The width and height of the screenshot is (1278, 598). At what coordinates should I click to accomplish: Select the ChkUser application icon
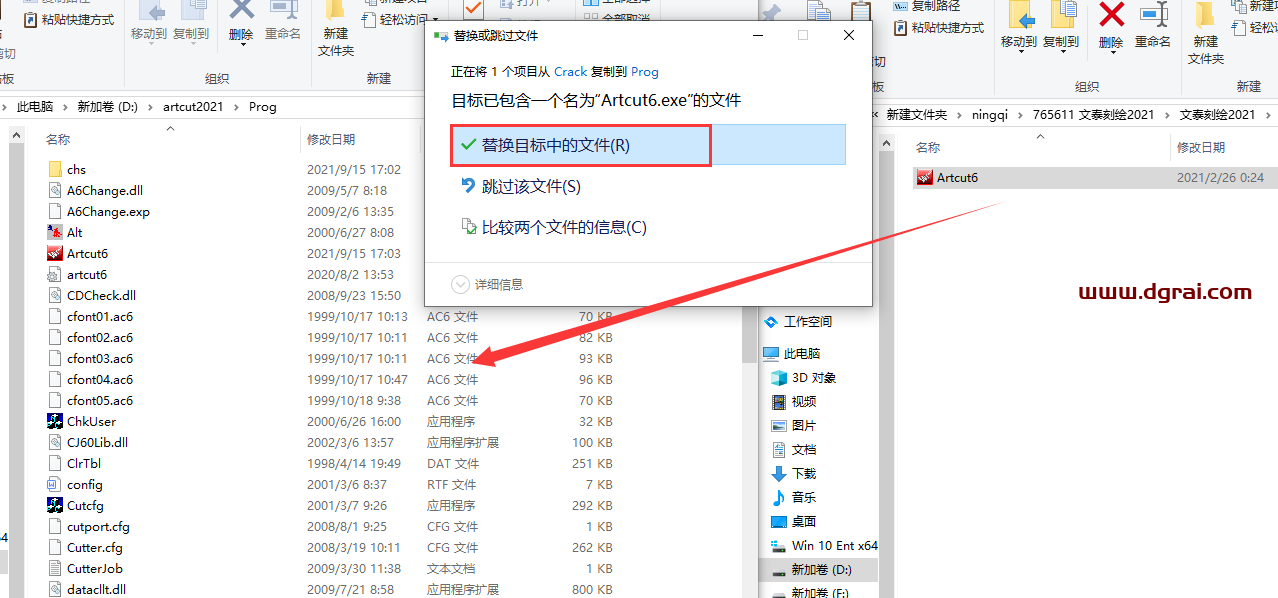pyautogui.click(x=56, y=421)
